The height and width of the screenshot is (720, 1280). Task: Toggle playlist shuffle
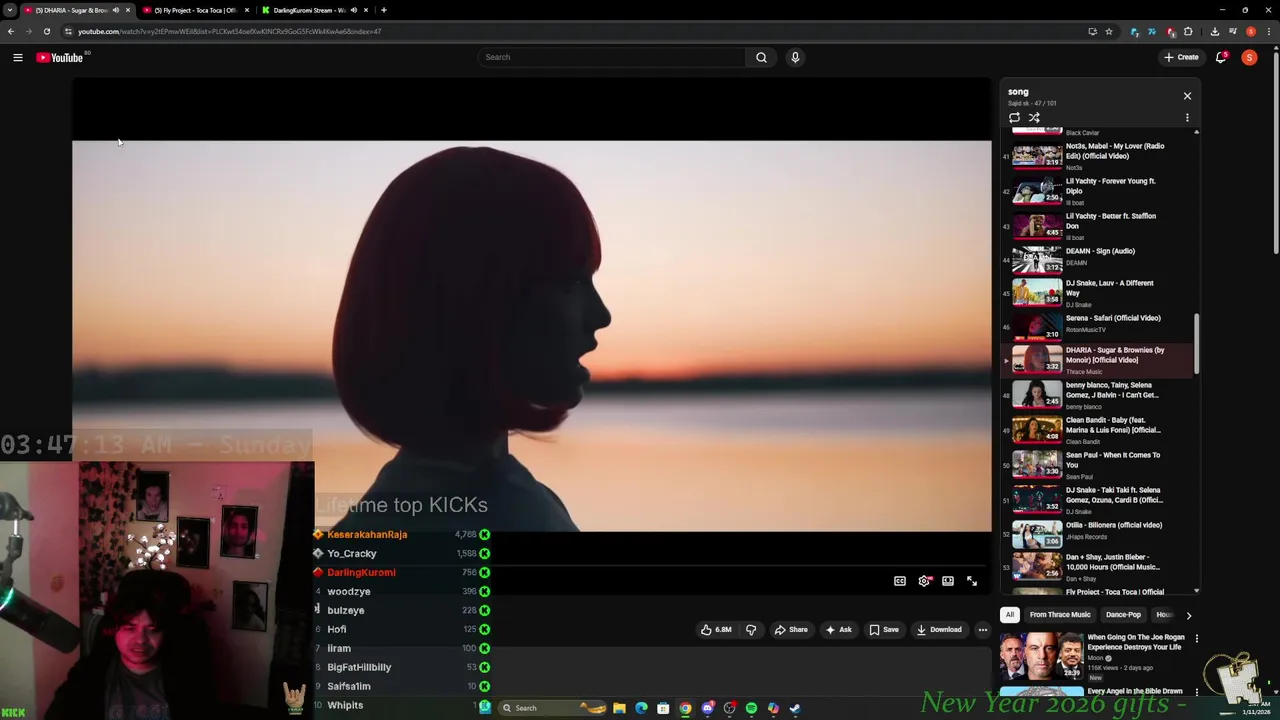pos(1034,118)
